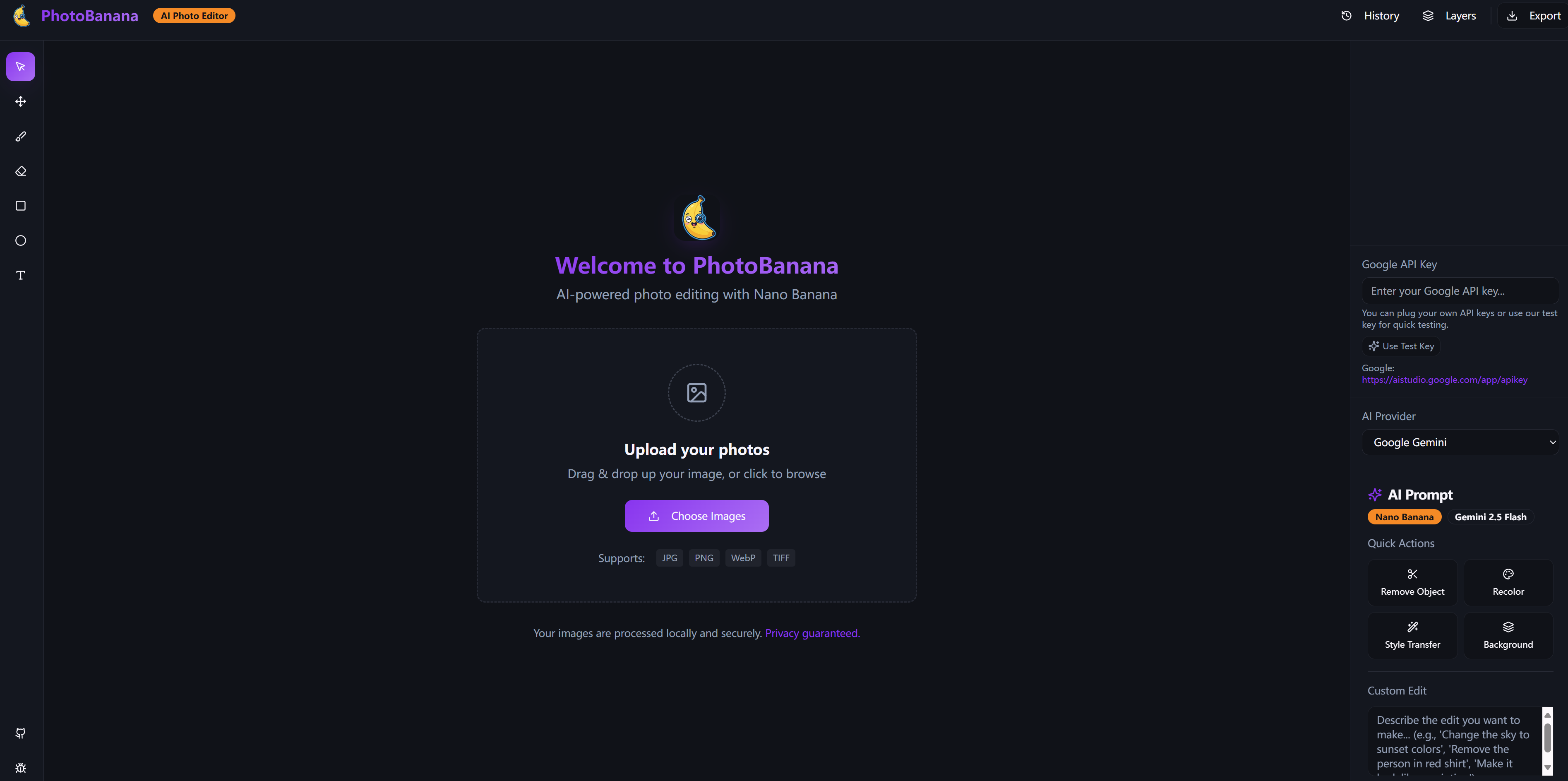Open the AI Provider dropdown
Viewport: 1568px width, 781px height.
[1460, 442]
